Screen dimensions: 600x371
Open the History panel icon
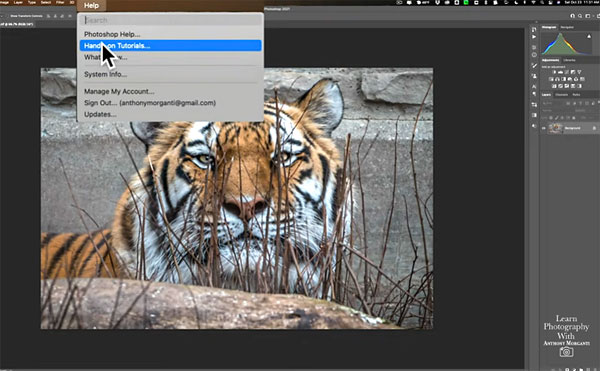pos(534,29)
